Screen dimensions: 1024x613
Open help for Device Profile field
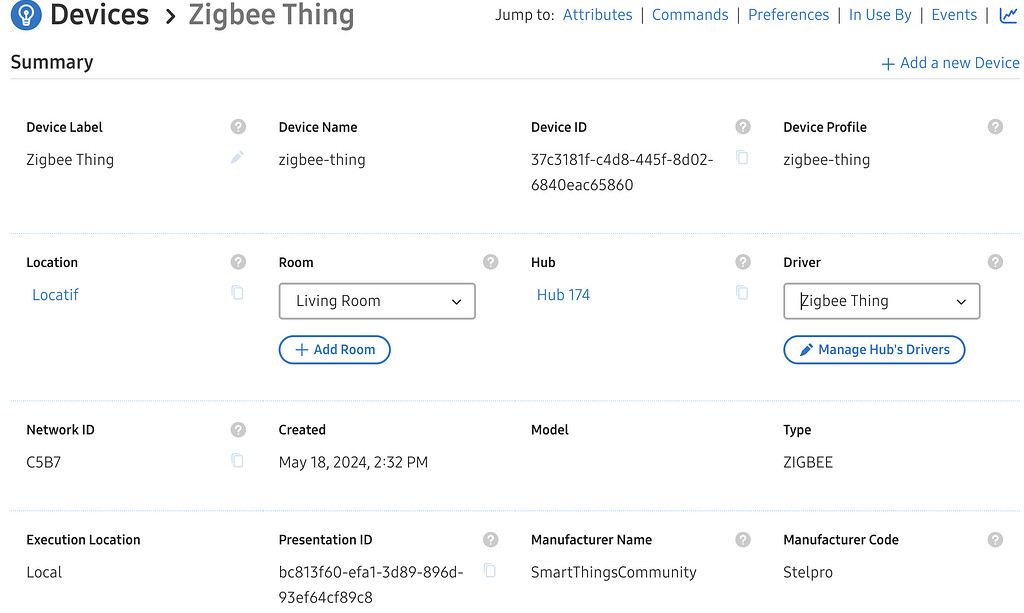click(x=995, y=126)
